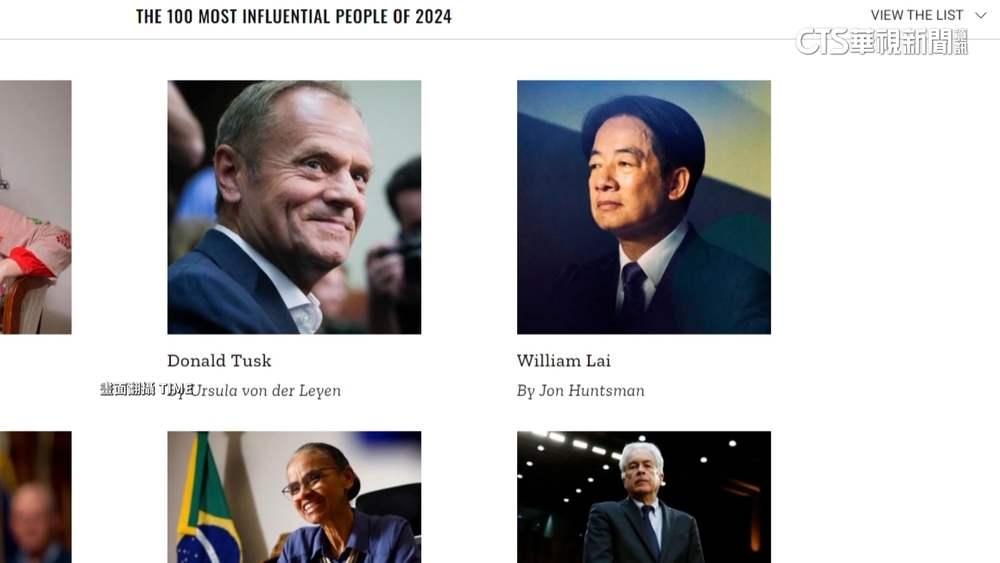
Task: Click the 畫面翻攝 TIME source caption overlay
Action: [146, 389]
